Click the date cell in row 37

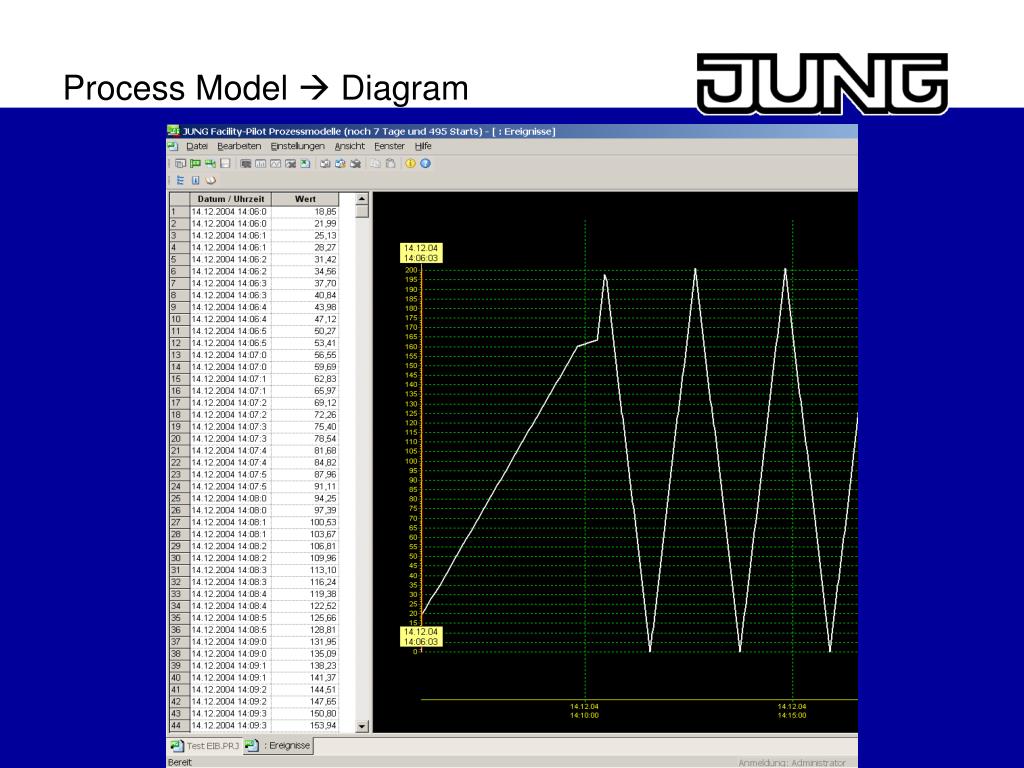tap(231, 642)
